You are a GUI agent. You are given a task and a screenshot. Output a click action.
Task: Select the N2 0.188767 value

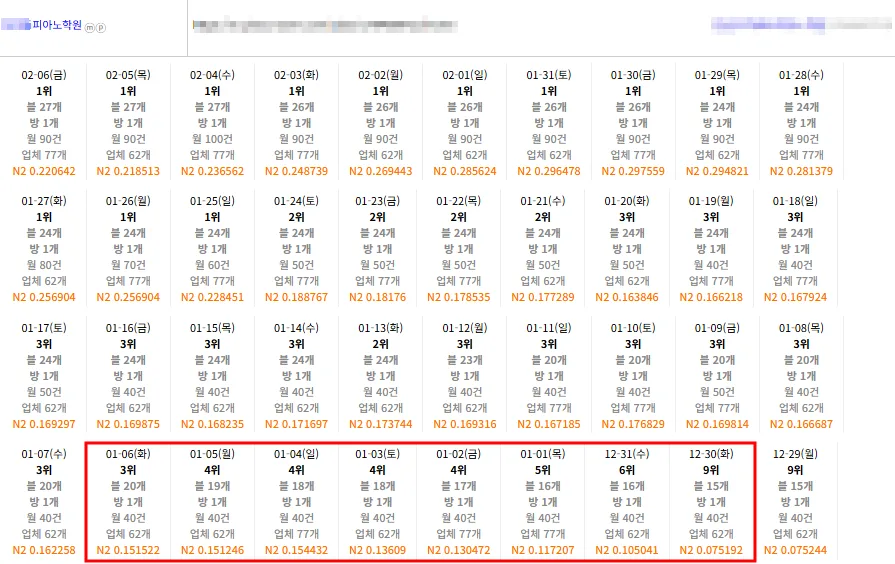[296, 297]
